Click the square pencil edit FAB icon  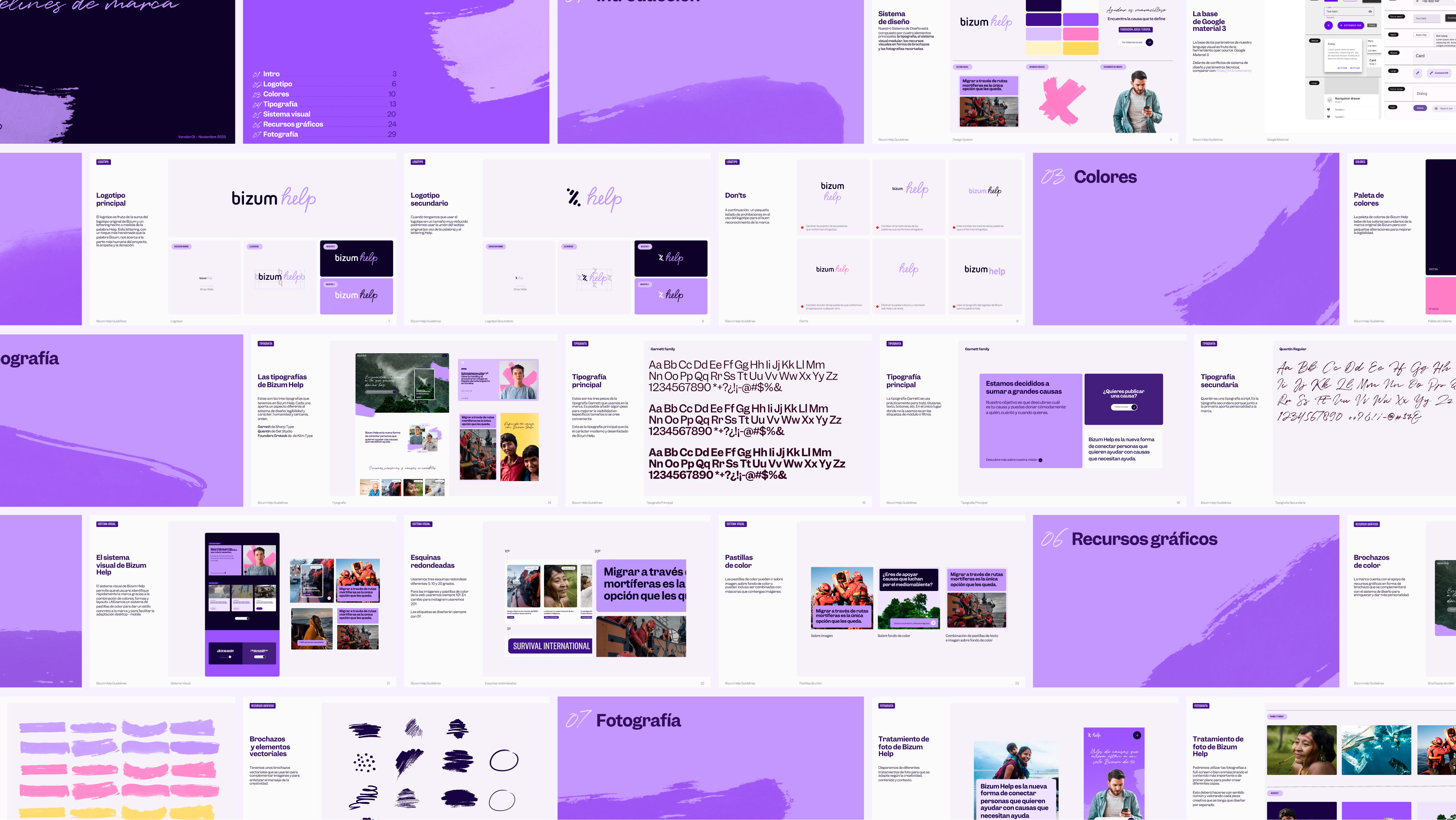(x=1418, y=73)
